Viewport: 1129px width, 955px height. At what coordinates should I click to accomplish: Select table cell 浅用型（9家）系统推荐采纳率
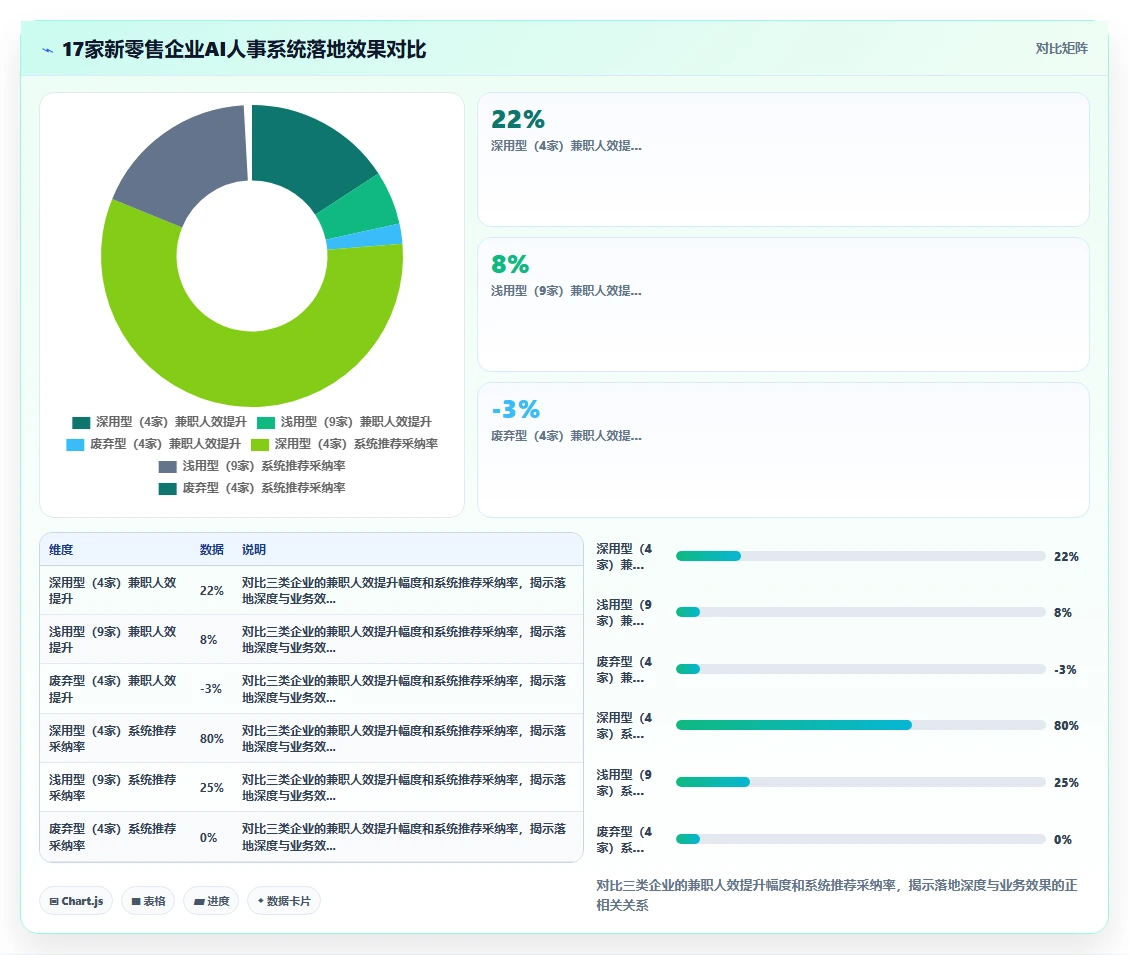(x=115, y=788)
